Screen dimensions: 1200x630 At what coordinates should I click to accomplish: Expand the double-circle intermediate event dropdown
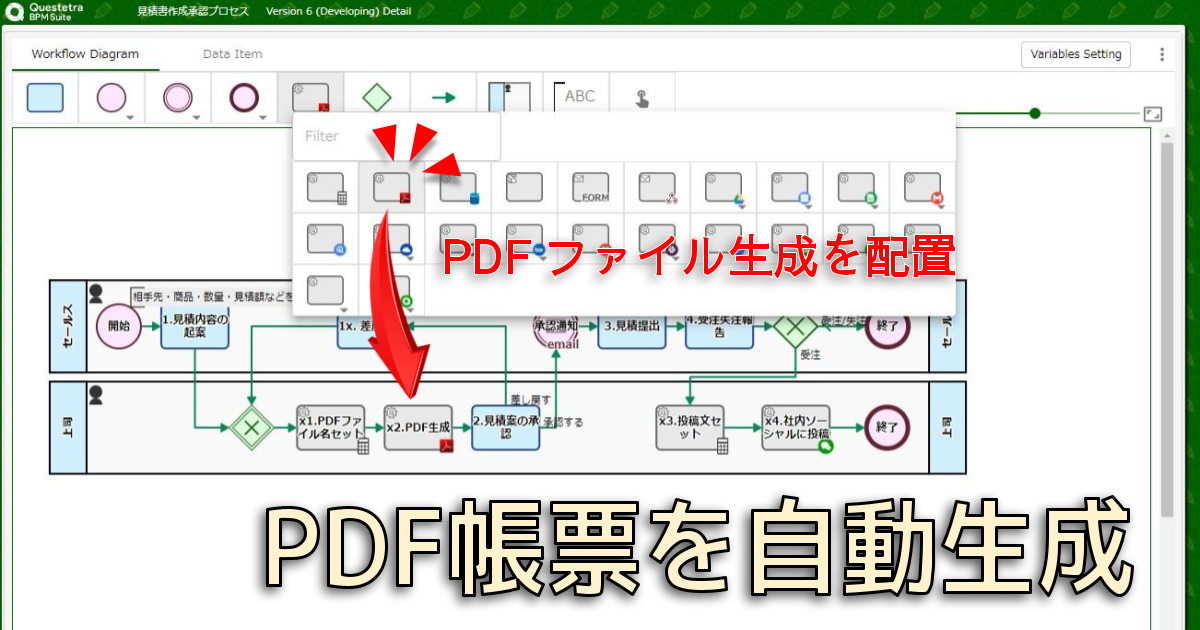click(197, 117)
